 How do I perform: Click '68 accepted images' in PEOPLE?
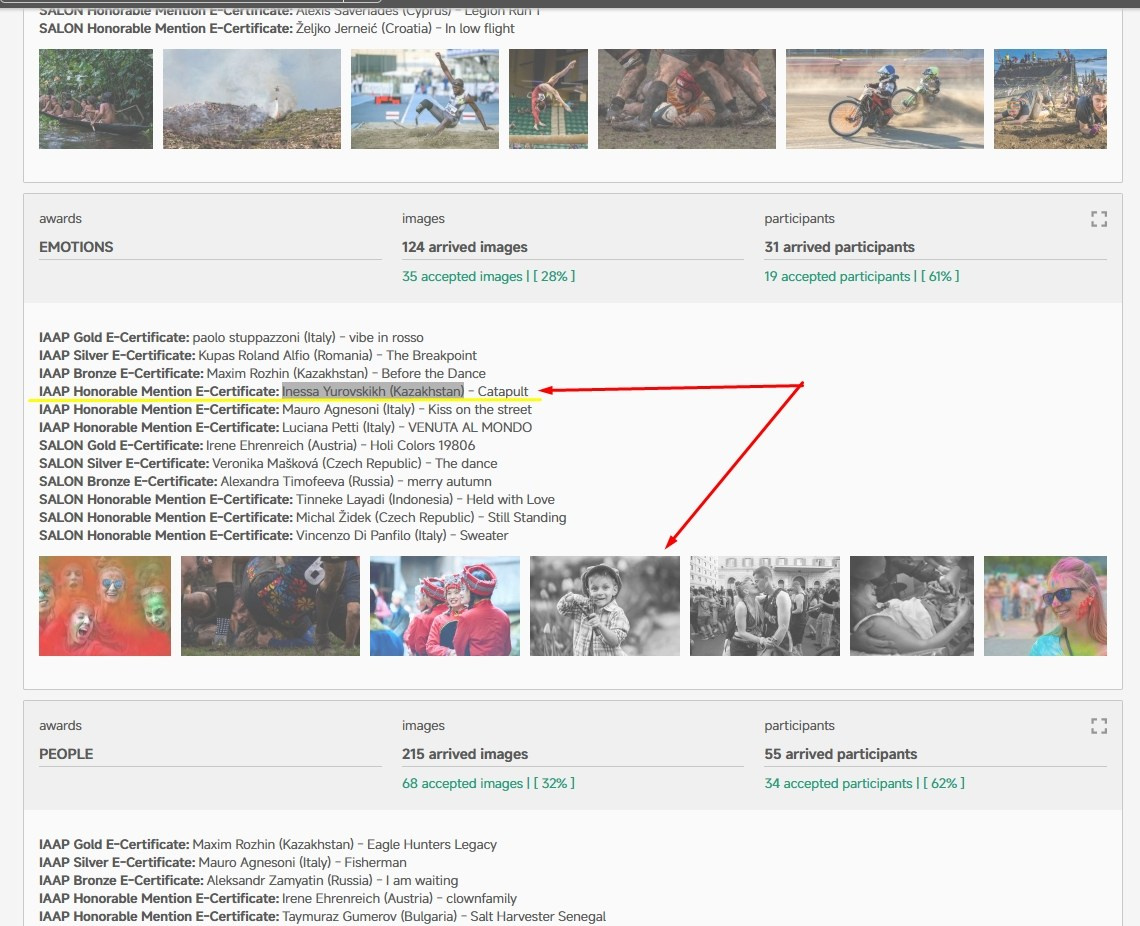[x=462, y=783]
